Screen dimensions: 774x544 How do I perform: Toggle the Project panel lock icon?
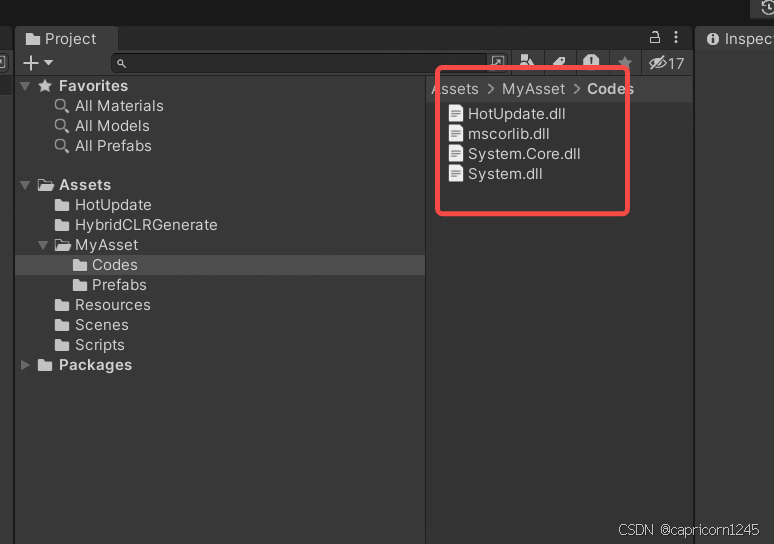coord(655,38)
